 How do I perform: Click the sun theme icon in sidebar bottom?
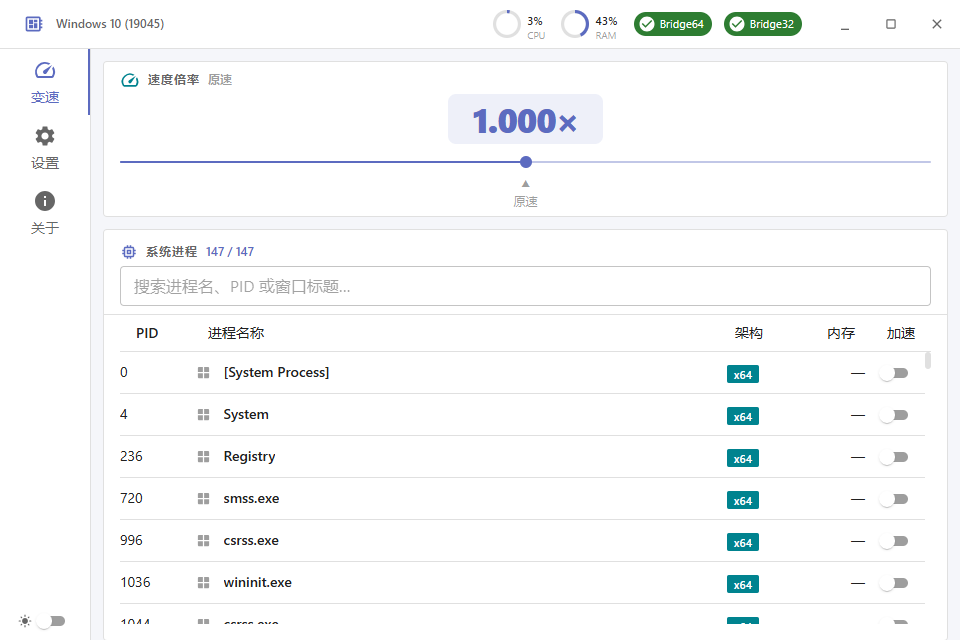click(24, 621)
